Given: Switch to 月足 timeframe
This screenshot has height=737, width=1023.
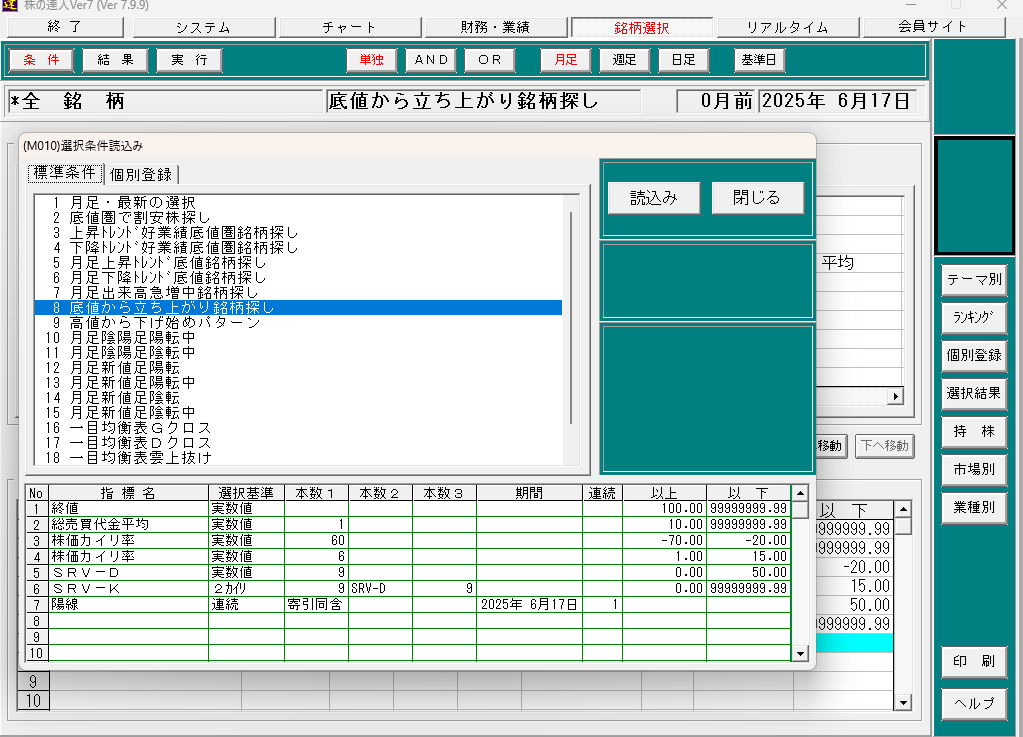Looking at the screenshot, I should tap(566, 60).
